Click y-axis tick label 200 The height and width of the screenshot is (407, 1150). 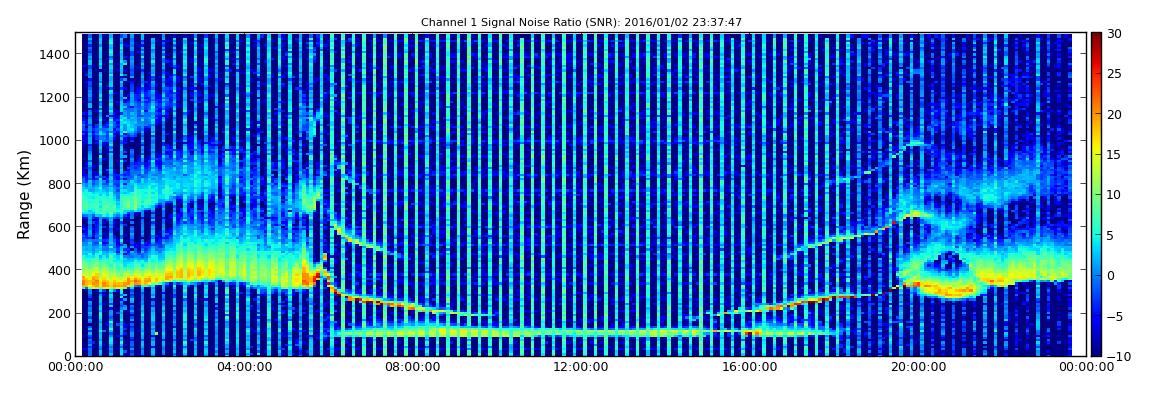59,314
